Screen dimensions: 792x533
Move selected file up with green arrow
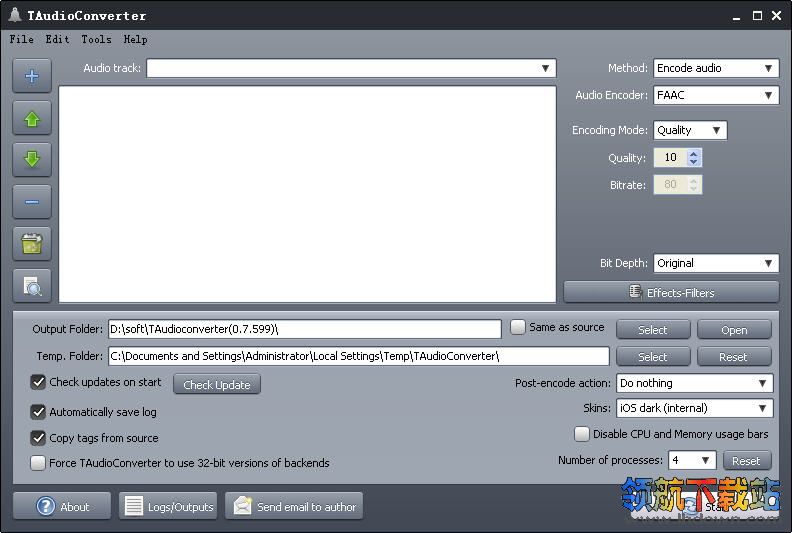click(32, 119)
